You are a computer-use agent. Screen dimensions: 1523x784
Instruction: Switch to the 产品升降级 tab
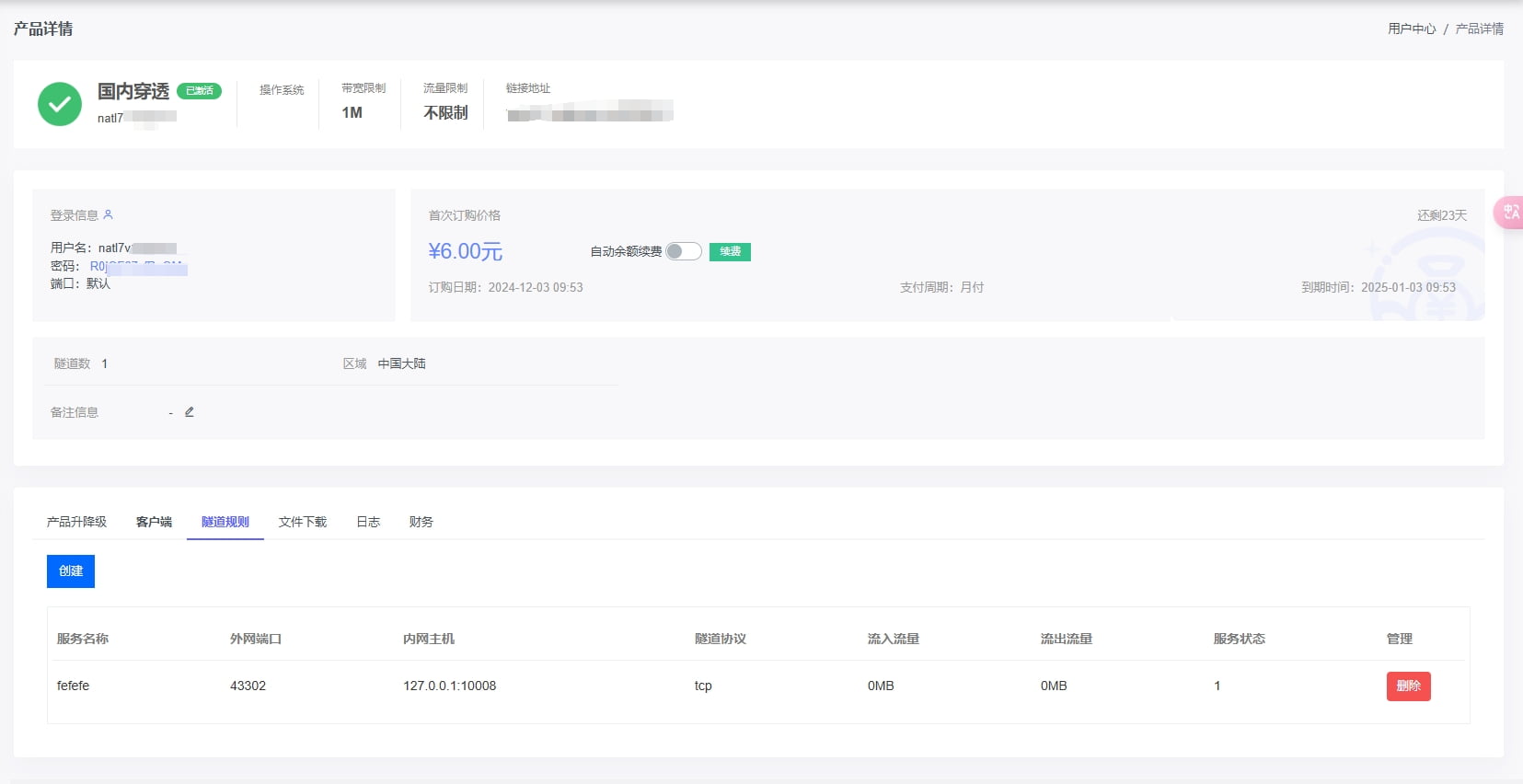pos(76,522)
